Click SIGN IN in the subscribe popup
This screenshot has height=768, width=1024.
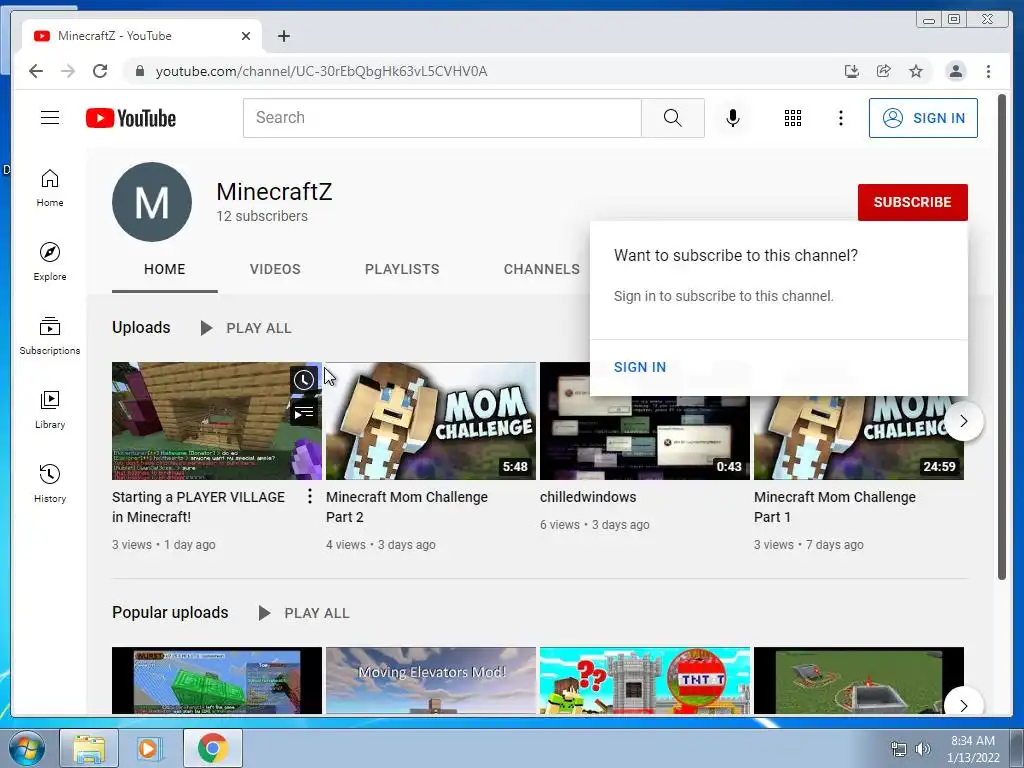pyautogui.click(x=639, y=367)
